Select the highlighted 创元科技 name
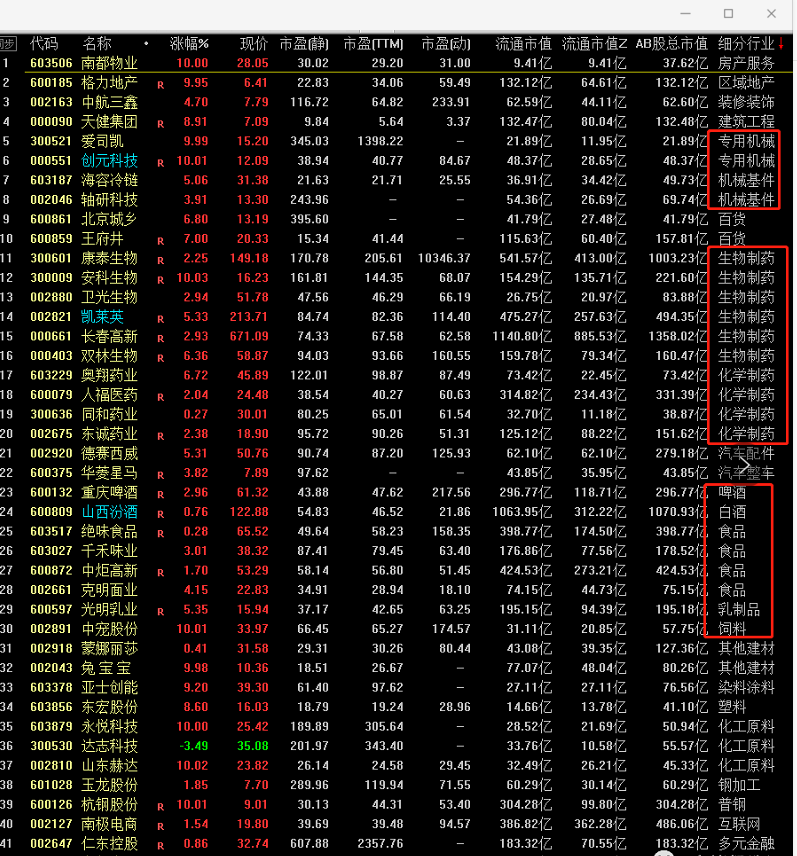This screenshot has width=797, height=856. [x=109, y=161]
